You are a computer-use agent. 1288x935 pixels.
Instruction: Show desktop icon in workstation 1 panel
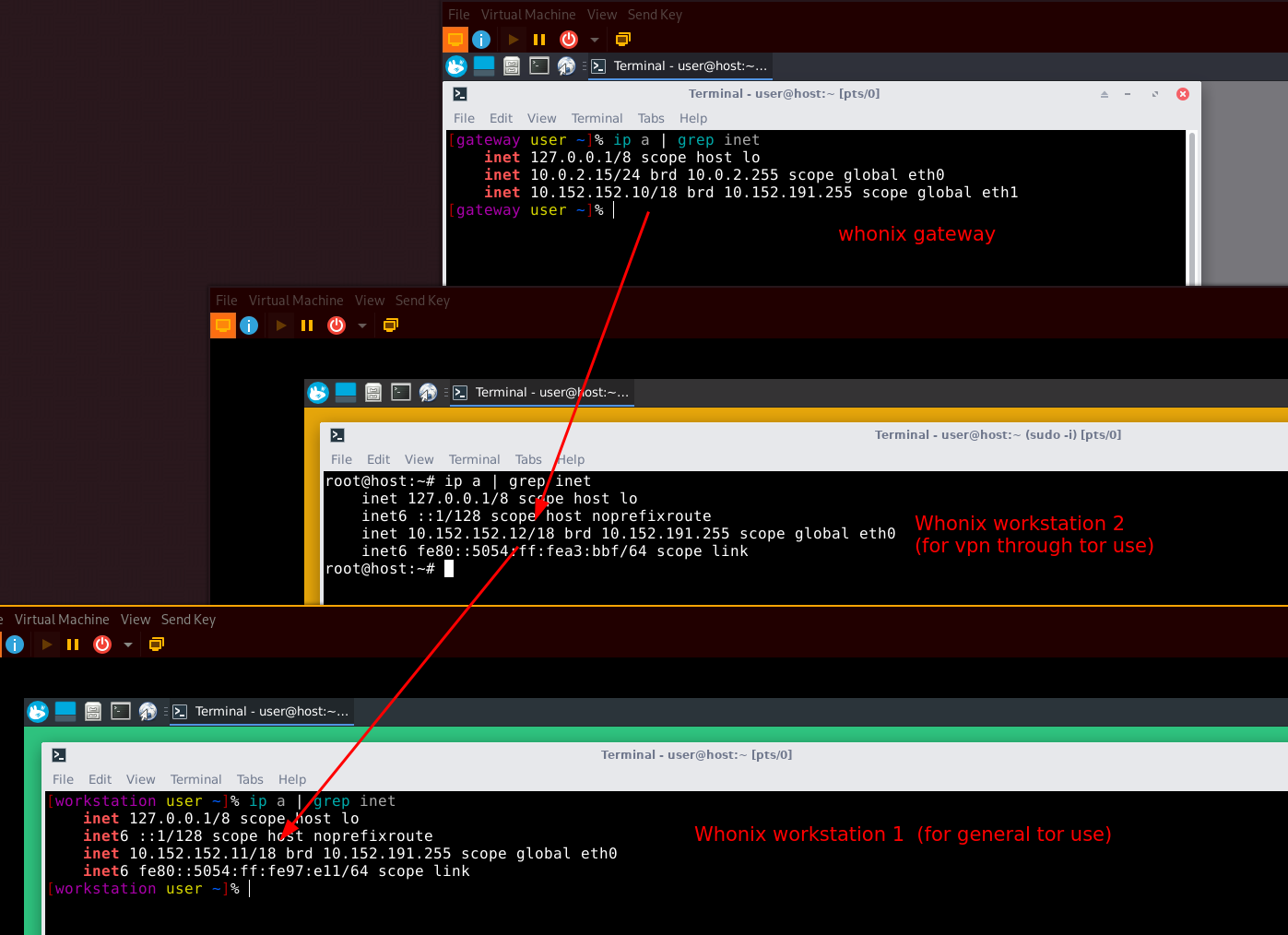point(65,712)
